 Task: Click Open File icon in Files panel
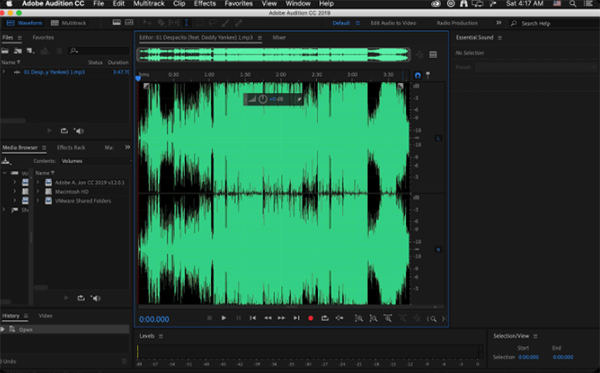click(5, 50)
